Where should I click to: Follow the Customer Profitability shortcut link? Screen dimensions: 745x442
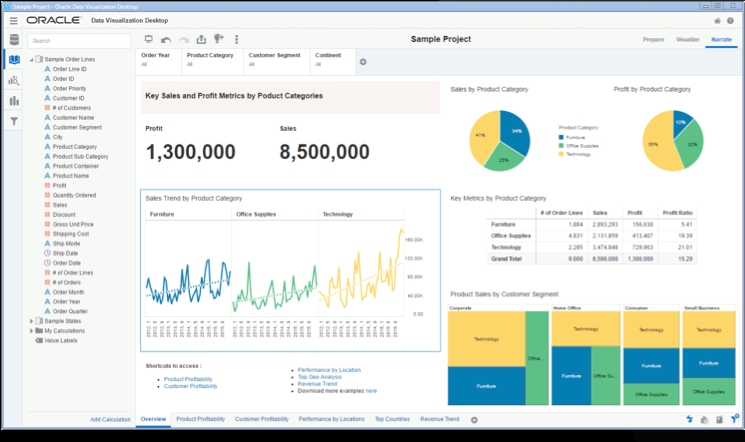(x=191, y=386)
